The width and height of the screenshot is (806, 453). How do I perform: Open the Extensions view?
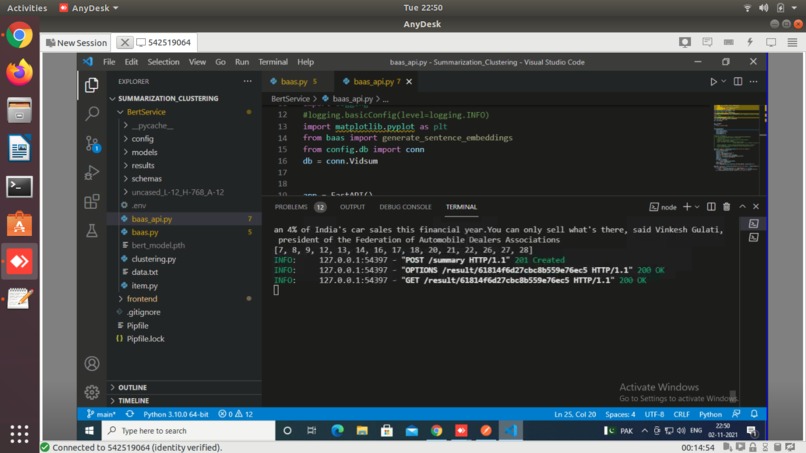[x=92, y=202]
